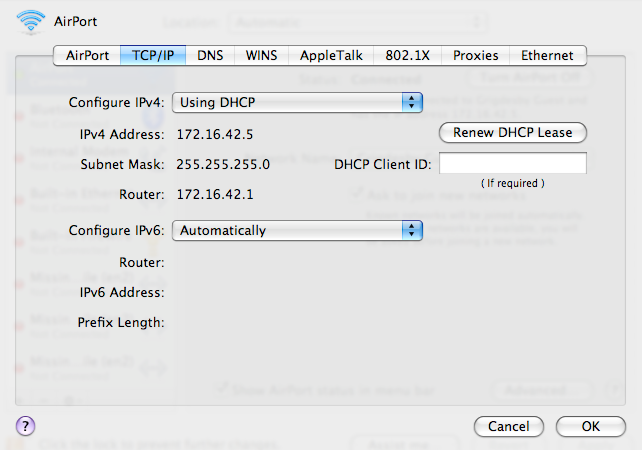This screenshot has width=642, height=450.
Task: Click Cancel to discard changes
Action: pos(508,427)
